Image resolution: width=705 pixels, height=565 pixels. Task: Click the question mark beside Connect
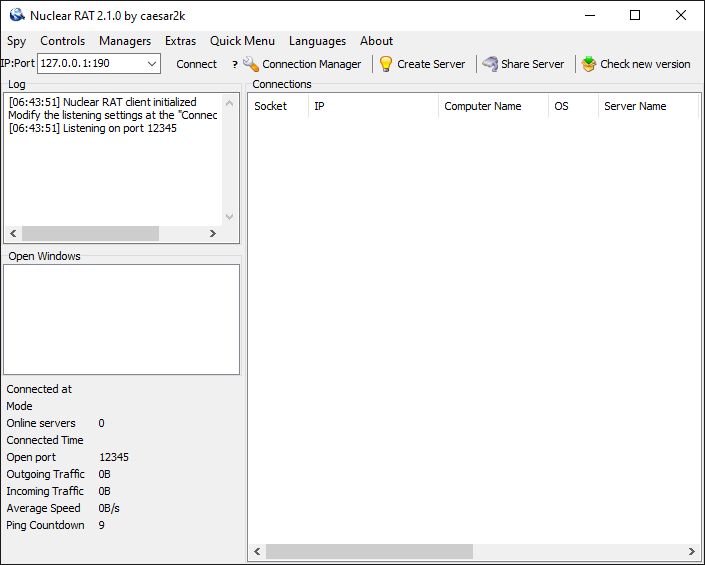(235, 64)
